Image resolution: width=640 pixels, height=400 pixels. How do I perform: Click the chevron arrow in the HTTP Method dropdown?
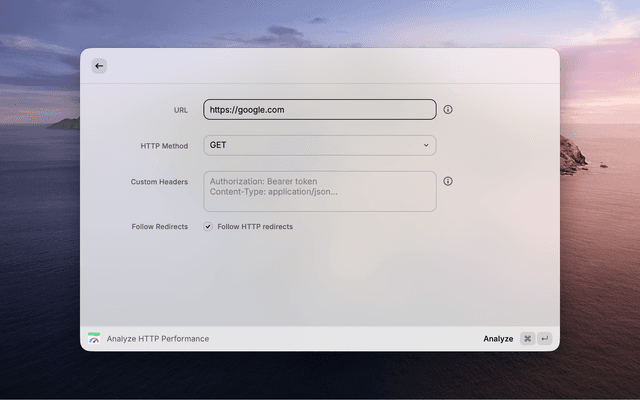click(x=425, y=146)
